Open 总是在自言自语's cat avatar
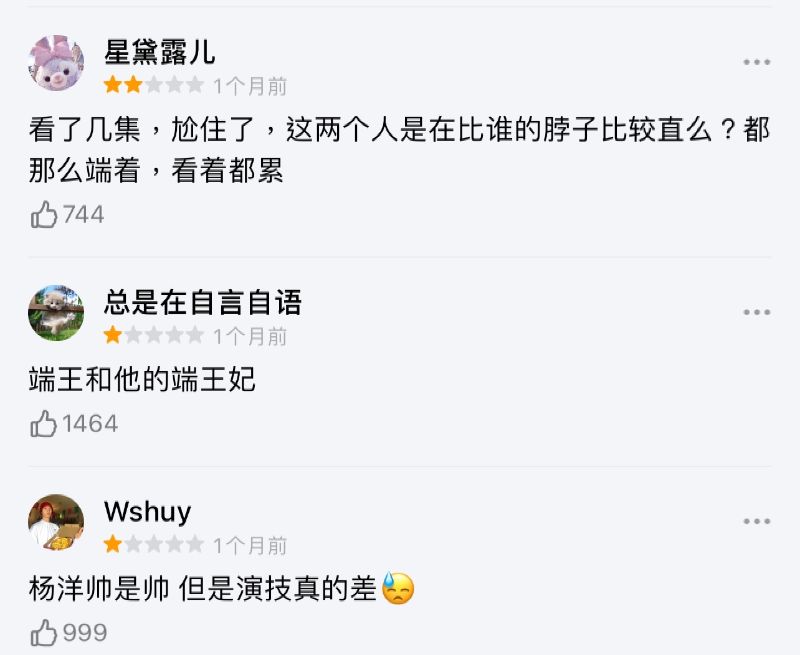Viewport: 800px width, 655px height. click(x=56, y=313)
